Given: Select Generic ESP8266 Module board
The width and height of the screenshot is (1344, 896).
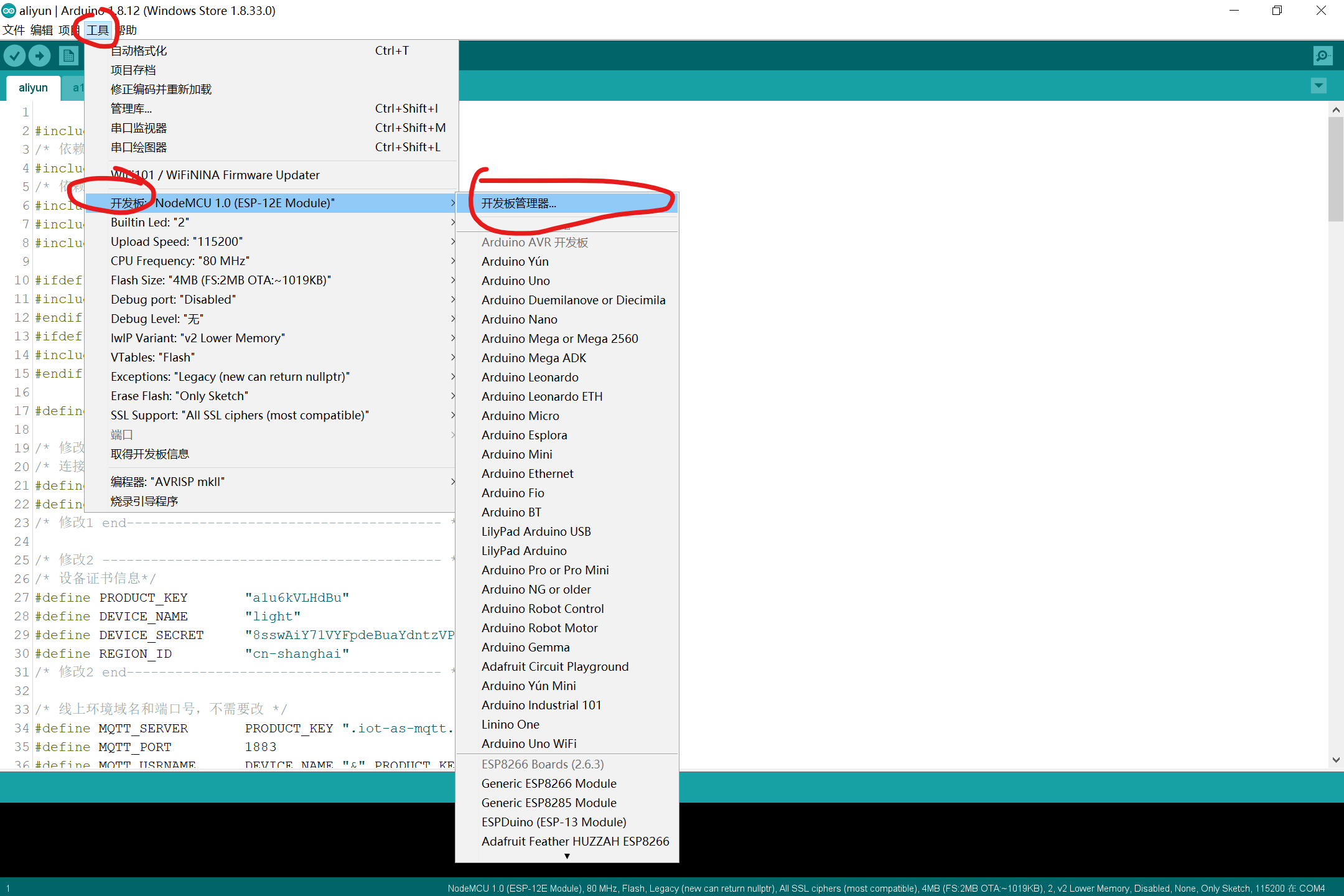Looking at the screenshot, I should click(548, 783).
